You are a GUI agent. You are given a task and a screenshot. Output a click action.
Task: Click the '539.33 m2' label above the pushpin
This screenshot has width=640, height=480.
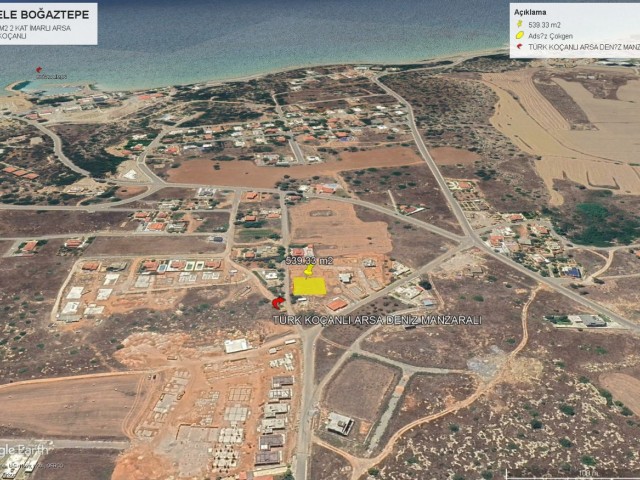(x=309, y=261)
